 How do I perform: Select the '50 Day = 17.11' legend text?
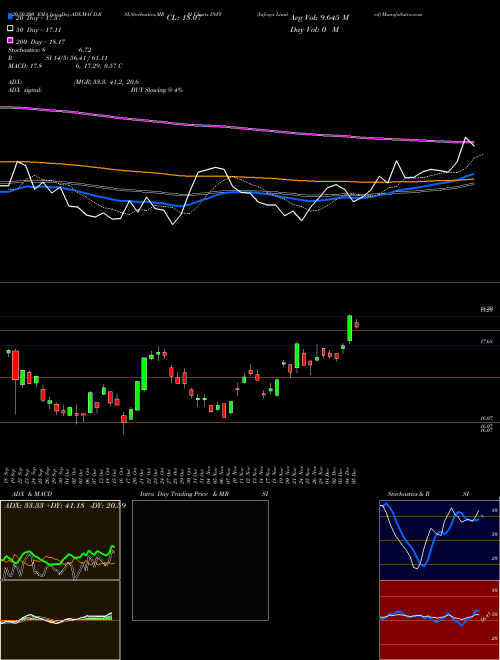[x=39, y=30]
